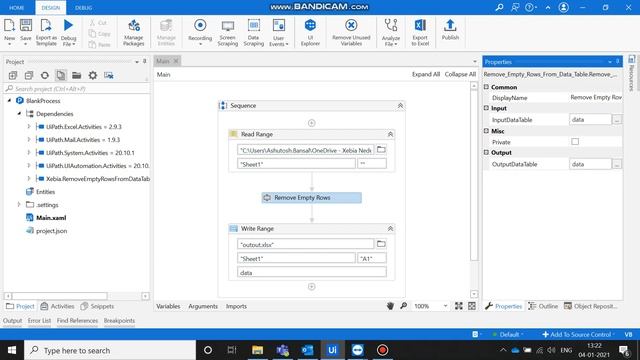640x360 pixels.
Task: Click Collapse All link
Action: [460, 74]
